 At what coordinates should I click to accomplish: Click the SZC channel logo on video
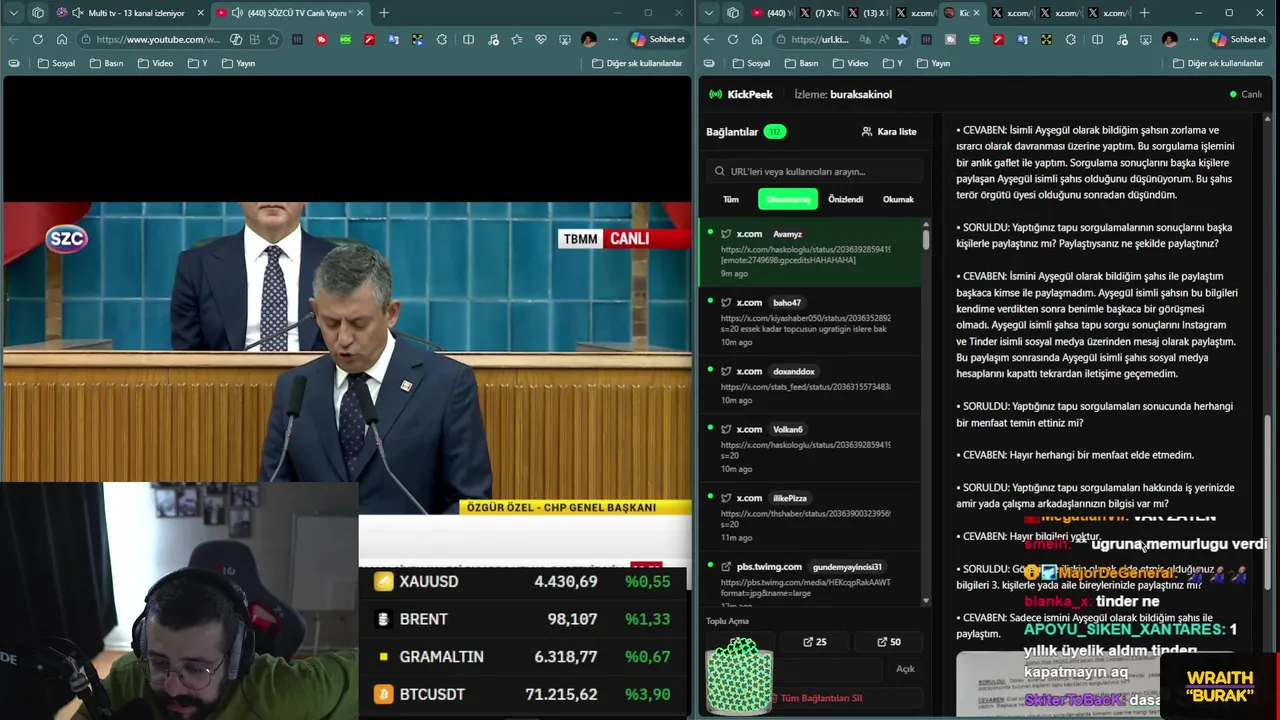(67, 239)
